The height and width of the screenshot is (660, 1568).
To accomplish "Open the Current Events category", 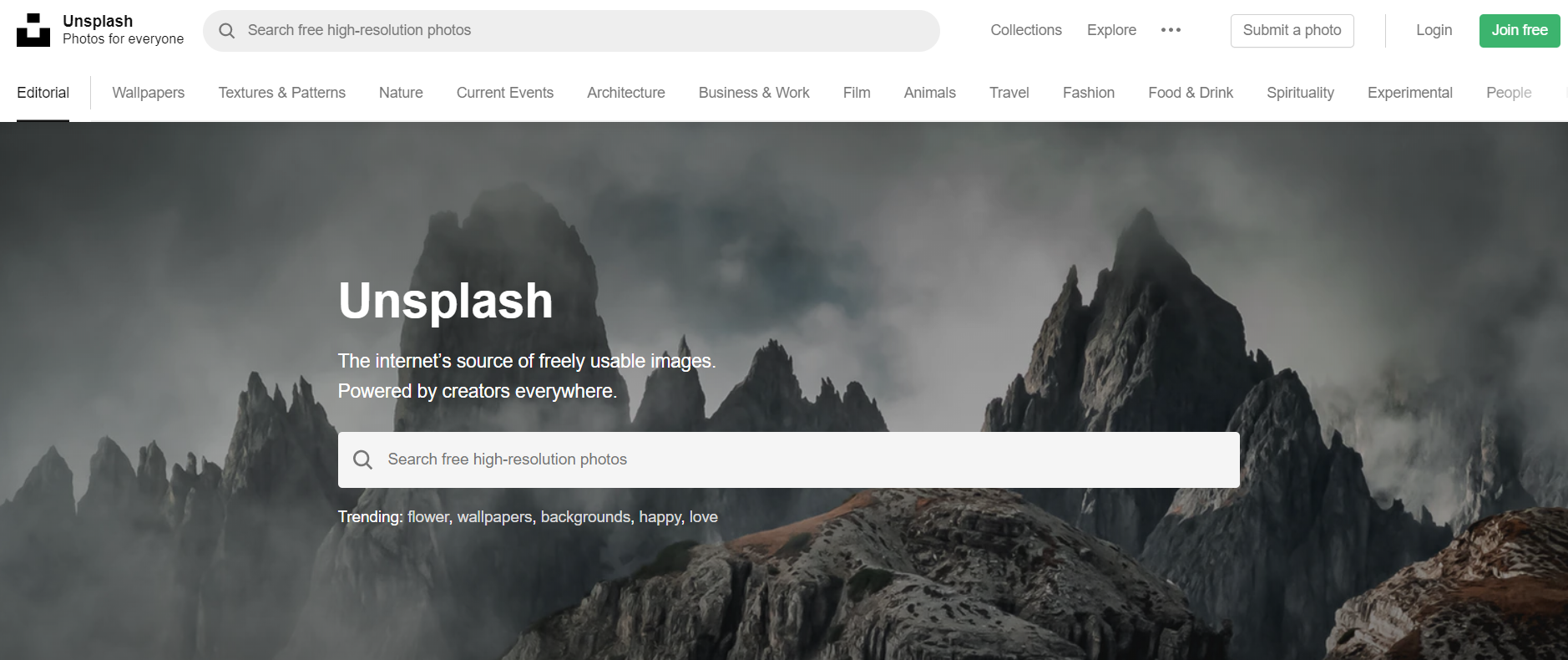I will click(505, 93).
